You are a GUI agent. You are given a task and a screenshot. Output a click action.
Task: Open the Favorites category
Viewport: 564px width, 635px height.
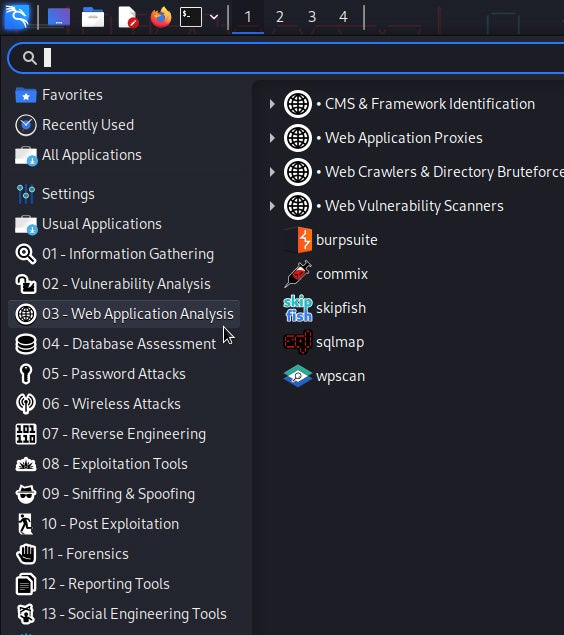[x=124, y=95]
